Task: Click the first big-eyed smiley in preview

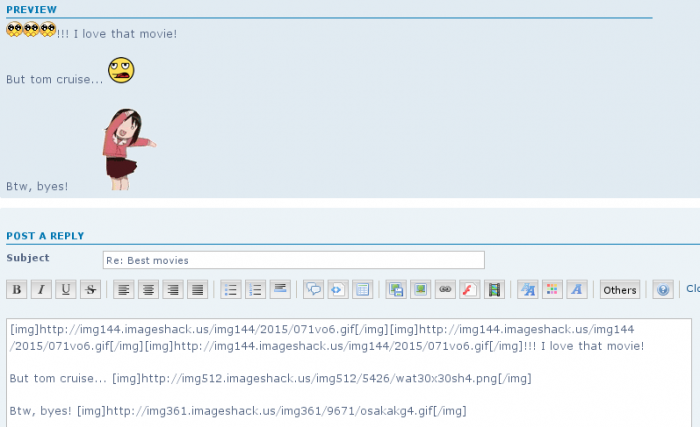Action: [x=14, y=29]
